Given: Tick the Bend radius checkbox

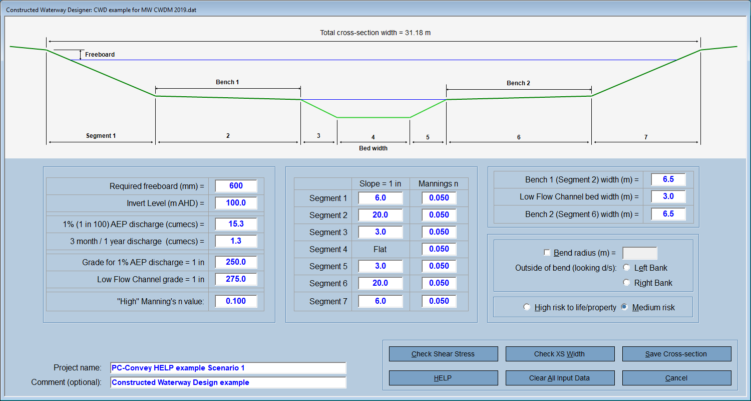Looking at the screenshot, I should coord(547,252).
